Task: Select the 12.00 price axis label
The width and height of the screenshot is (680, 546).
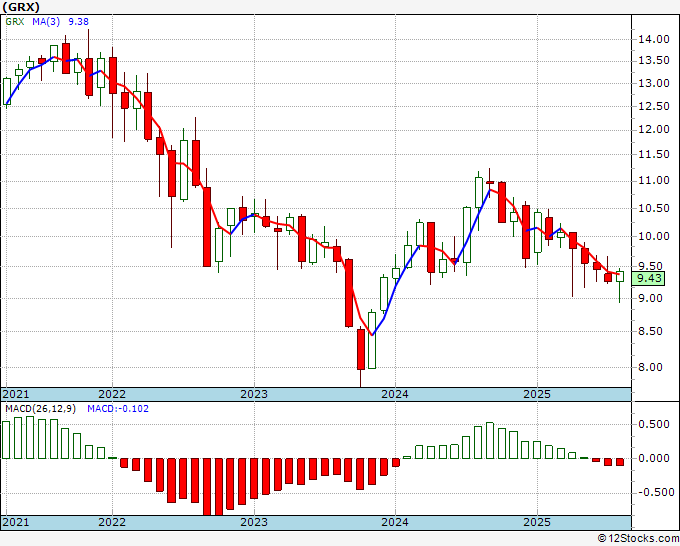Action: [x=654, y=130]
